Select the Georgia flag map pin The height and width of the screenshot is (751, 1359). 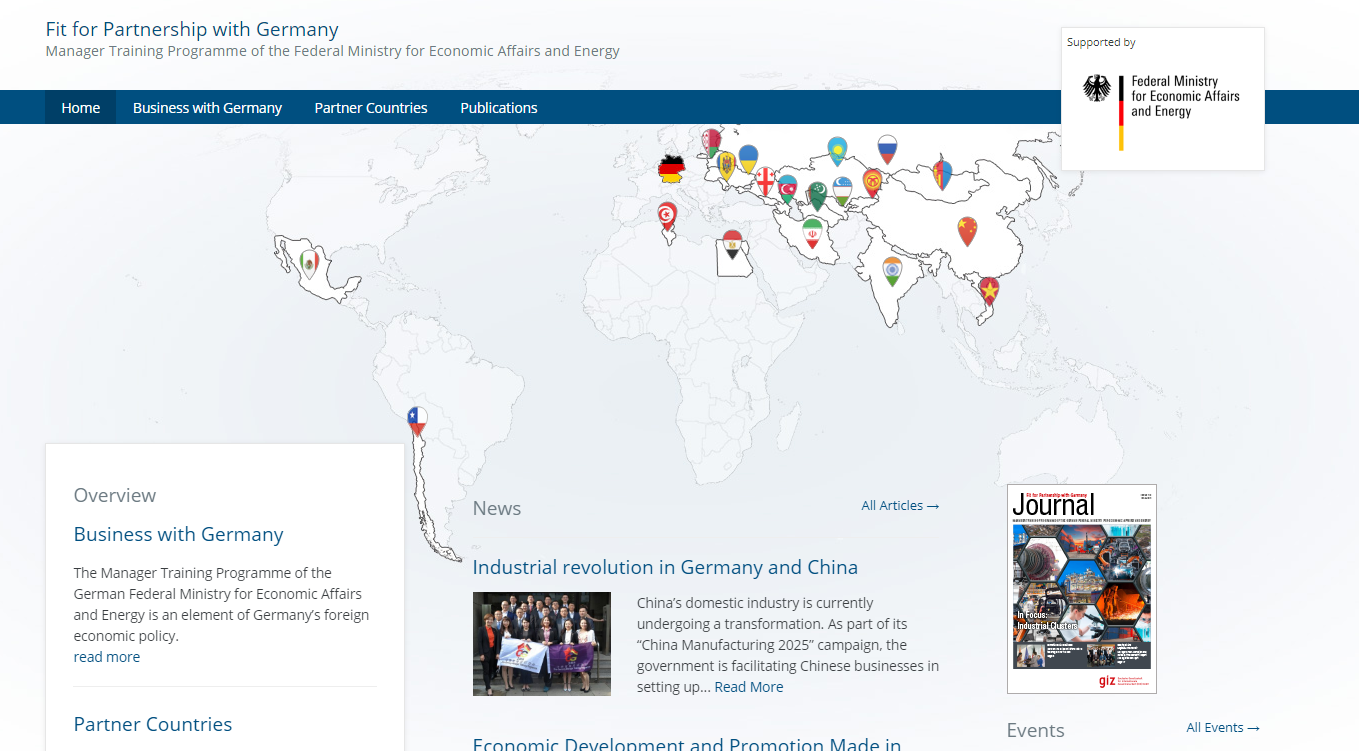(765, 181)
